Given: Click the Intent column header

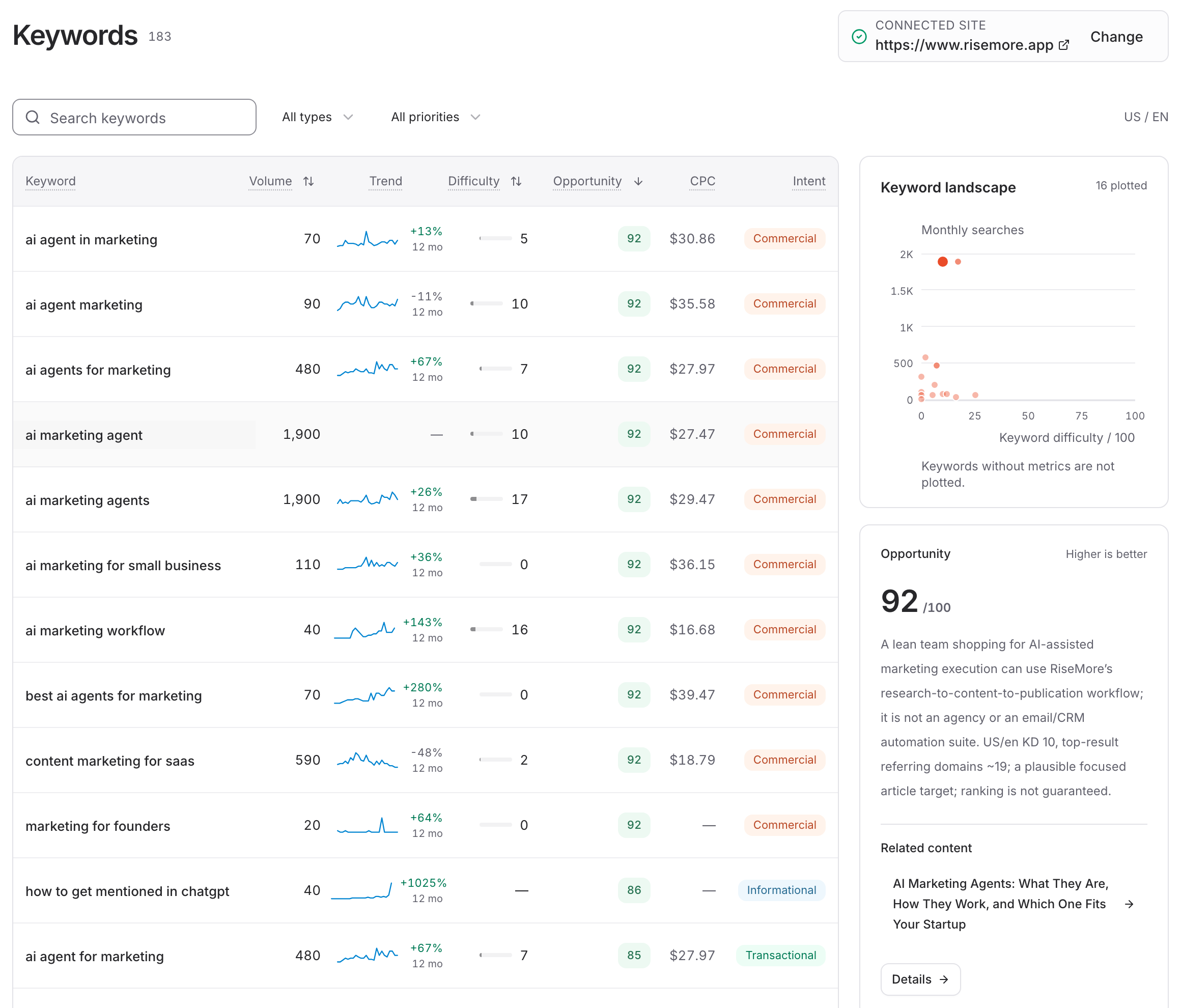Looking at the screenshot, I should point(809,181).
